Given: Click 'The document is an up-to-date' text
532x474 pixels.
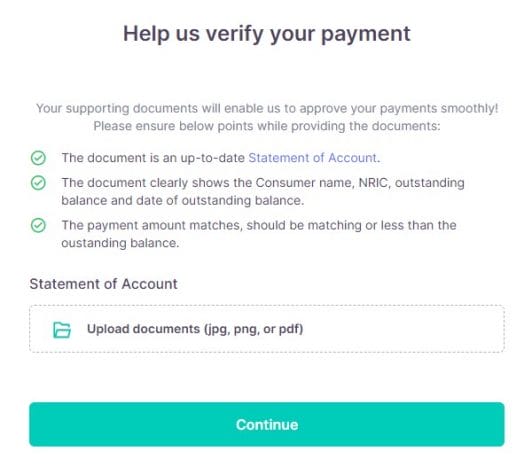Looking at the screenshot, I should tap(153, 158).
